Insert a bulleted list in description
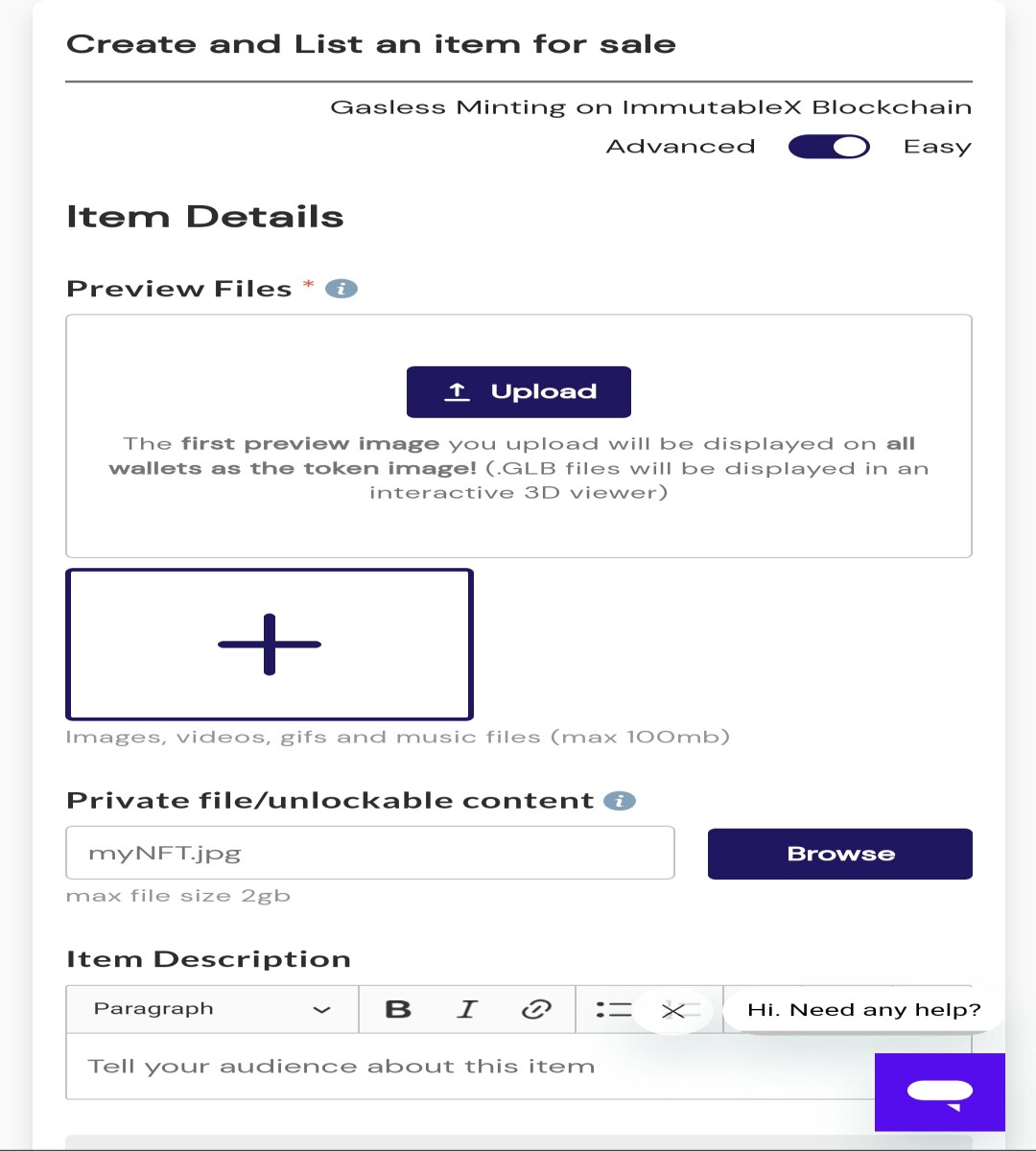This screenshot has width=1036, height=1151. click(x=614, y=1009)
